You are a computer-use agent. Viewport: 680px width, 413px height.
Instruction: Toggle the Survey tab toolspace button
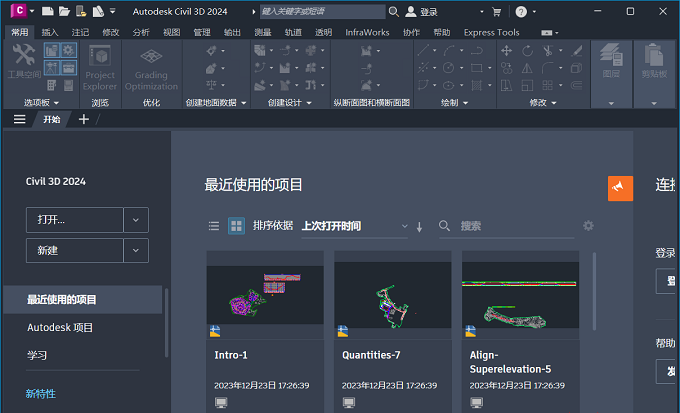click(52, 68)
